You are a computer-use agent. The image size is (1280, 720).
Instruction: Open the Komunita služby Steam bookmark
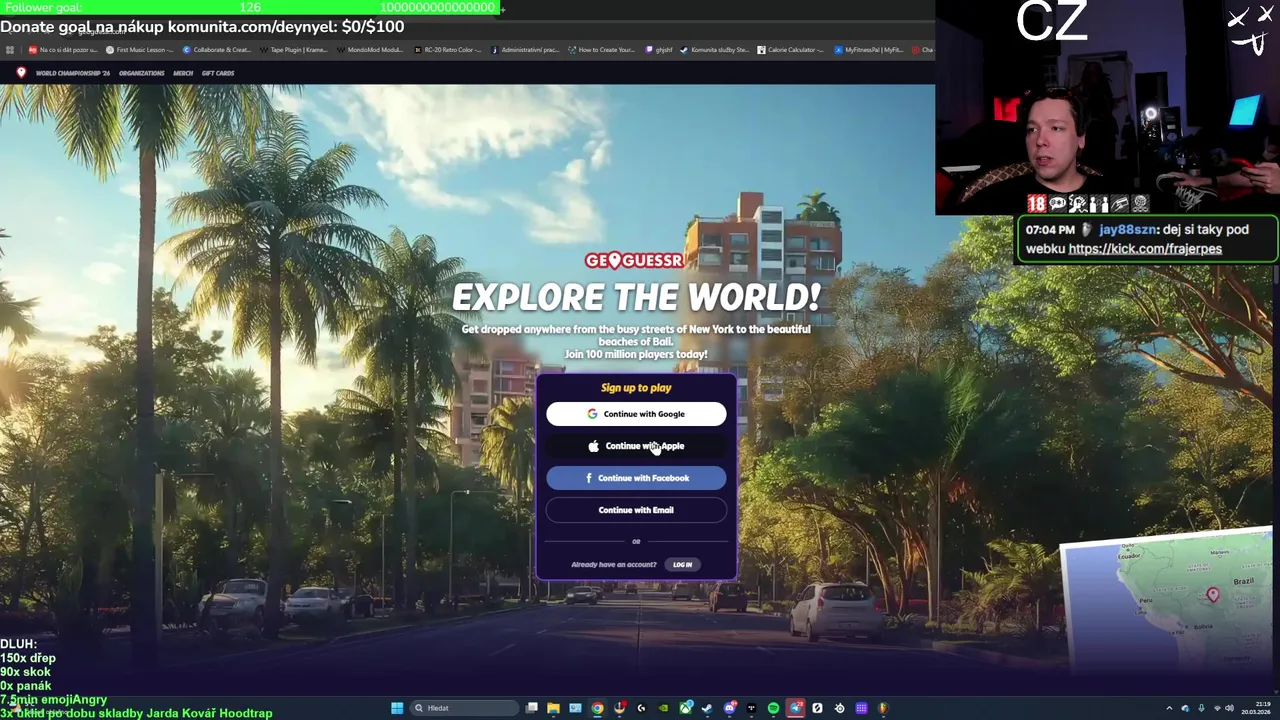pyautogui.click(x=714, y=49)
